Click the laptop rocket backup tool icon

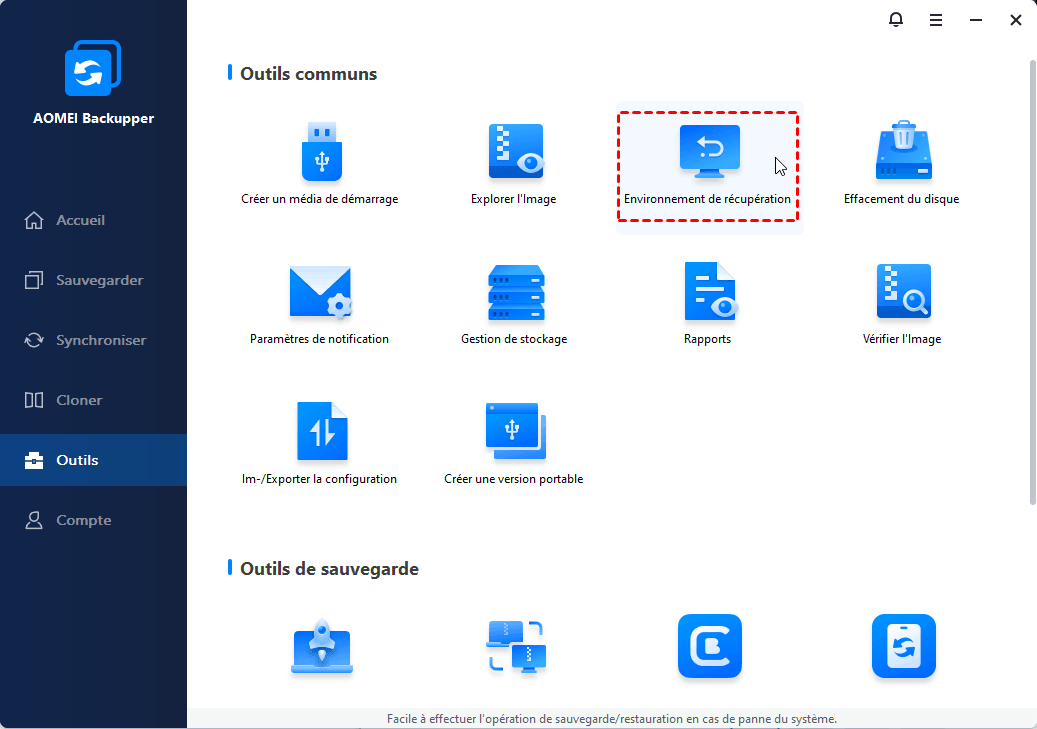pos(322,646)
